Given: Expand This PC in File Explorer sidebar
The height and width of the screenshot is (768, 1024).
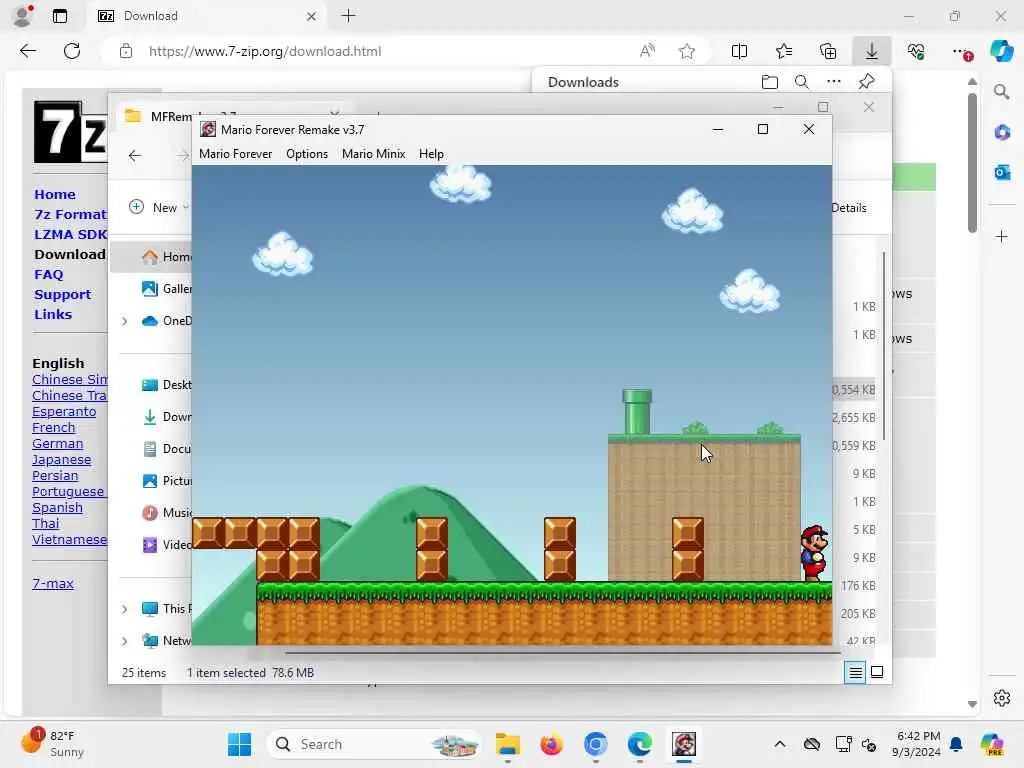Looking at the screenshot, I should pyautogui.click(x=124, y=609).
